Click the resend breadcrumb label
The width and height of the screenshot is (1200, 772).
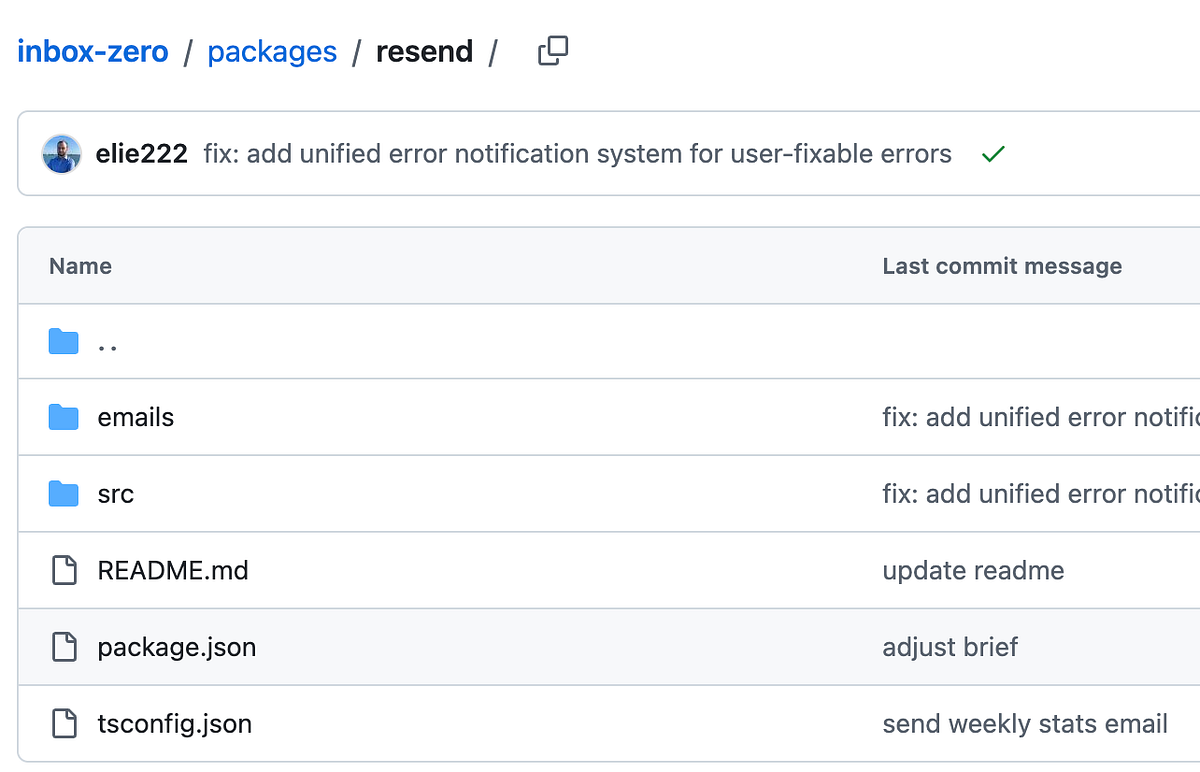pyautogui.click(x=424, y=51)
